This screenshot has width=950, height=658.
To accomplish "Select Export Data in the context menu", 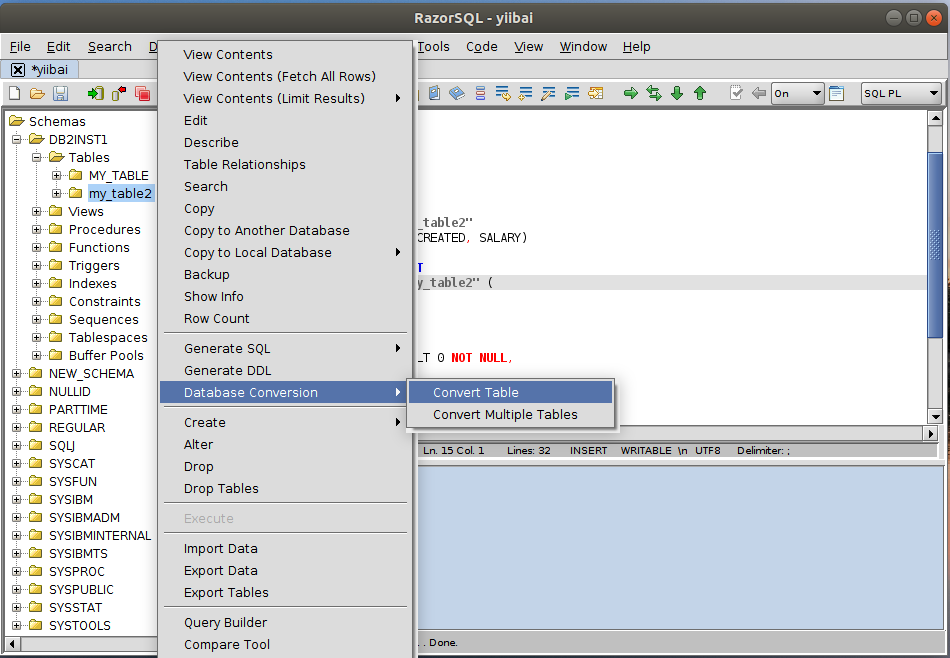I will pos(286,570).
